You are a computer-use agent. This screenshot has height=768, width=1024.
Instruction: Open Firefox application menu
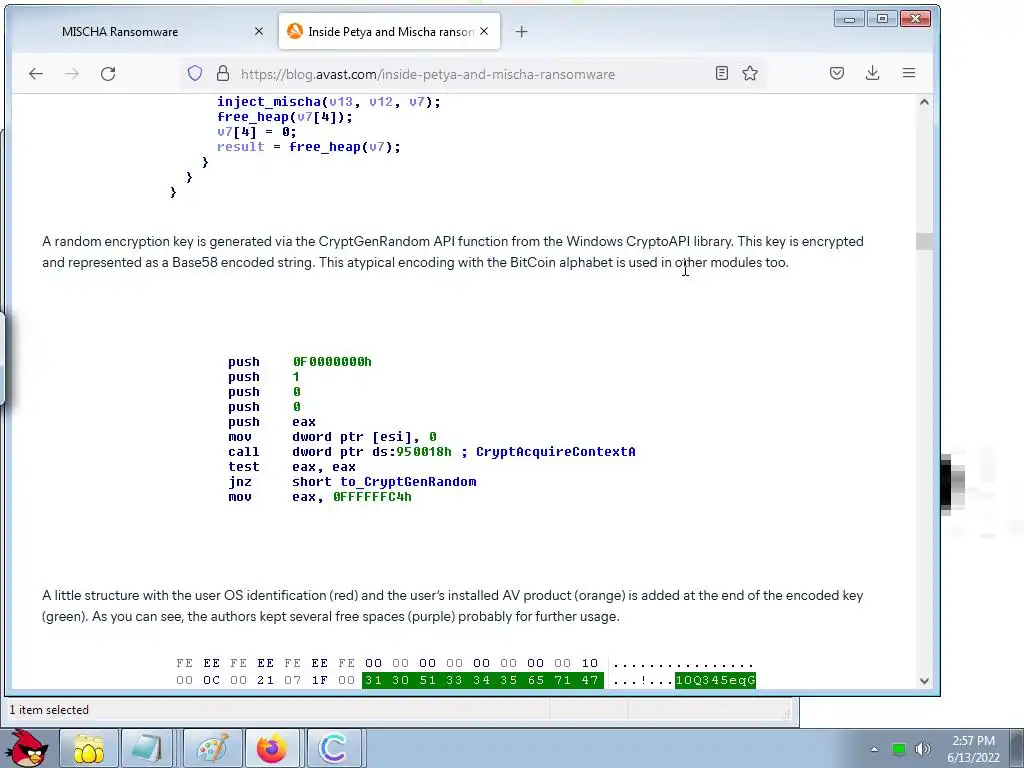(908, 73)
